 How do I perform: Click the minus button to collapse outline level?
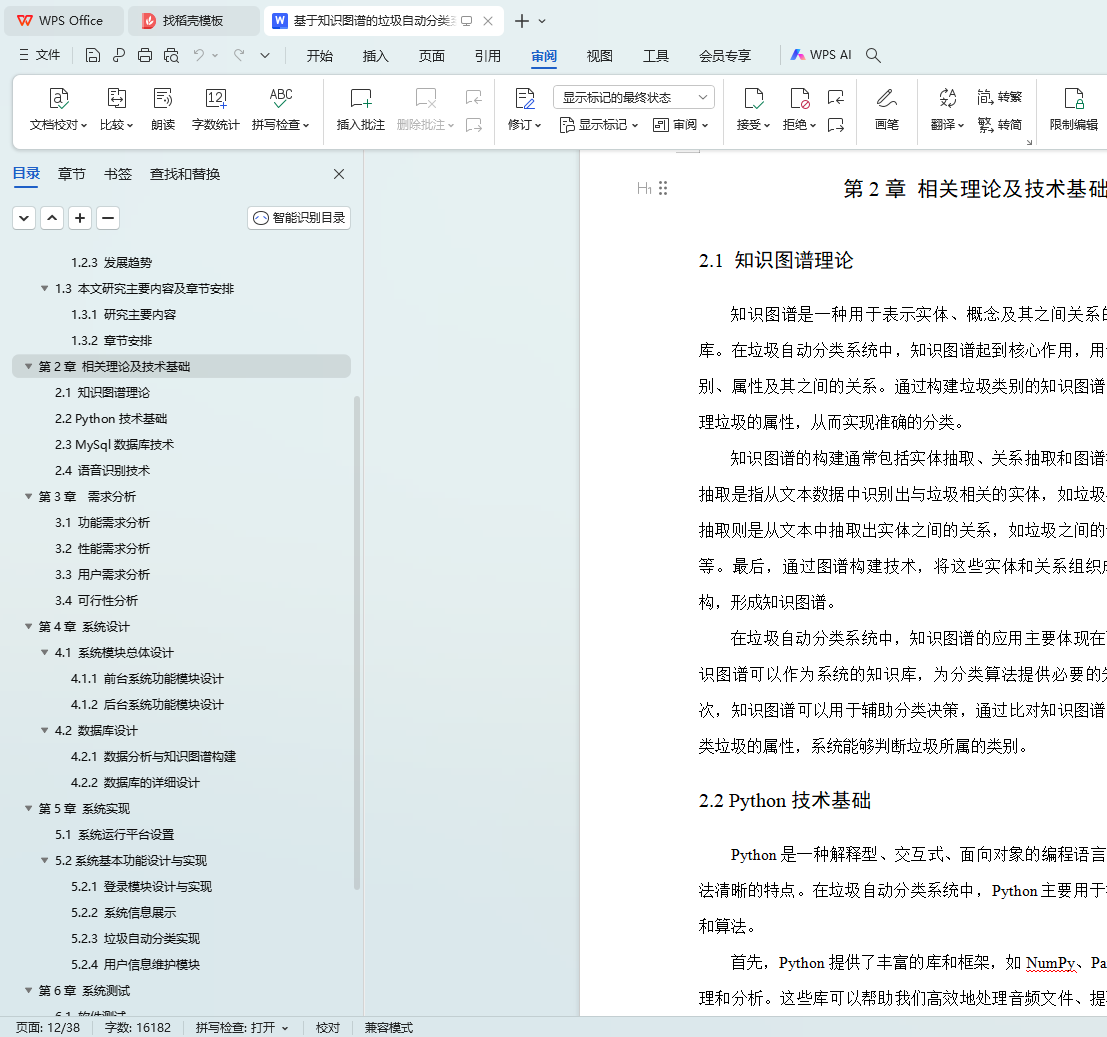(108, 218)
